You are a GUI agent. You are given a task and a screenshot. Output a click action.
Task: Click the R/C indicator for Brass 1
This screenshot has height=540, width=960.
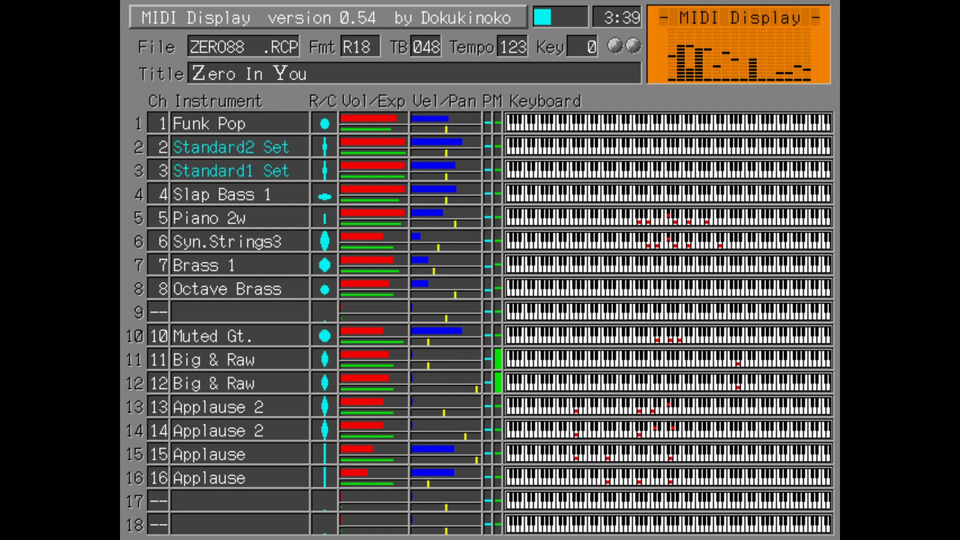click(324, 265)
